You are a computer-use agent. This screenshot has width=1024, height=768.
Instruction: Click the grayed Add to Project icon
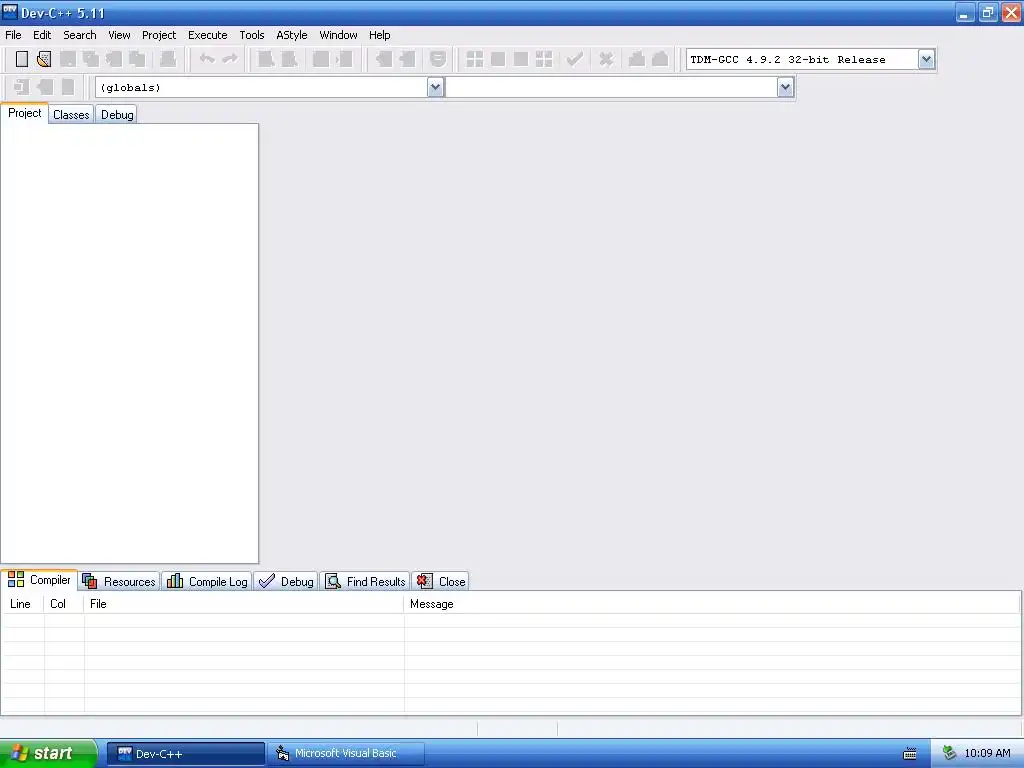[384, 59]
